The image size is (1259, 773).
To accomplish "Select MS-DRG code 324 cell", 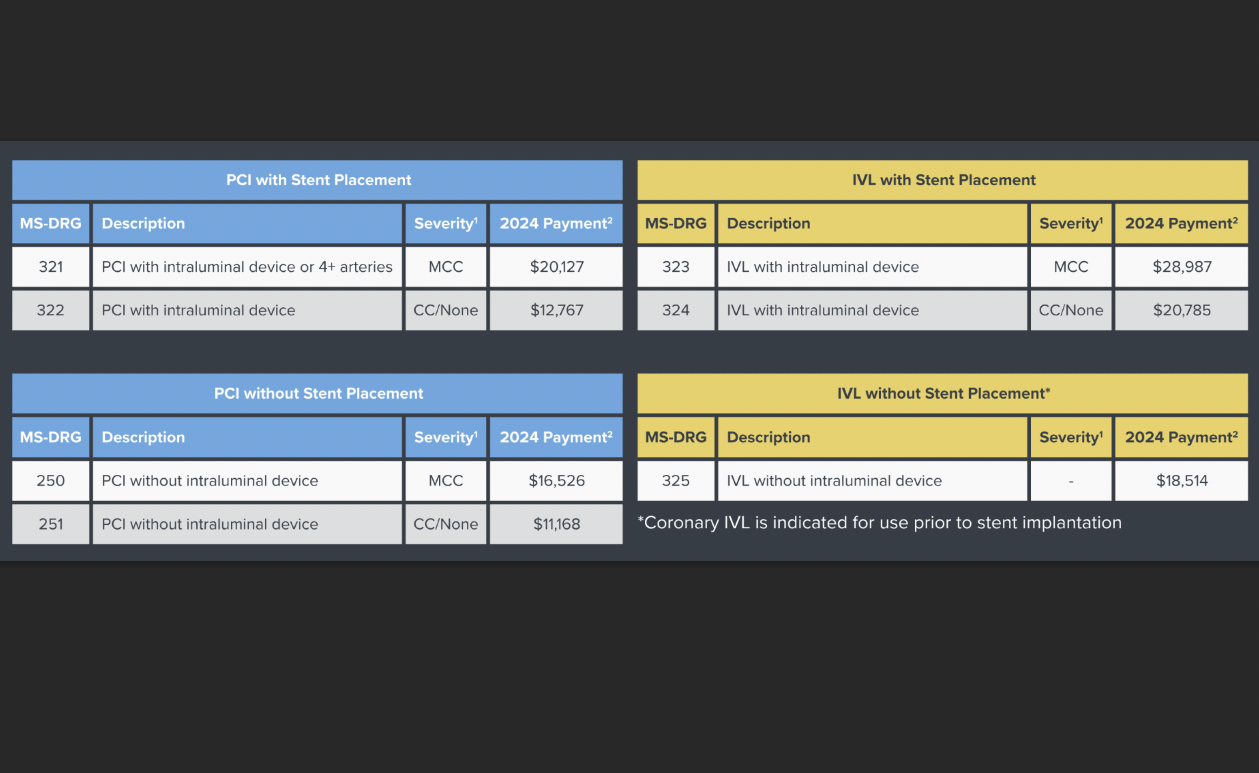I will [676, 310].
